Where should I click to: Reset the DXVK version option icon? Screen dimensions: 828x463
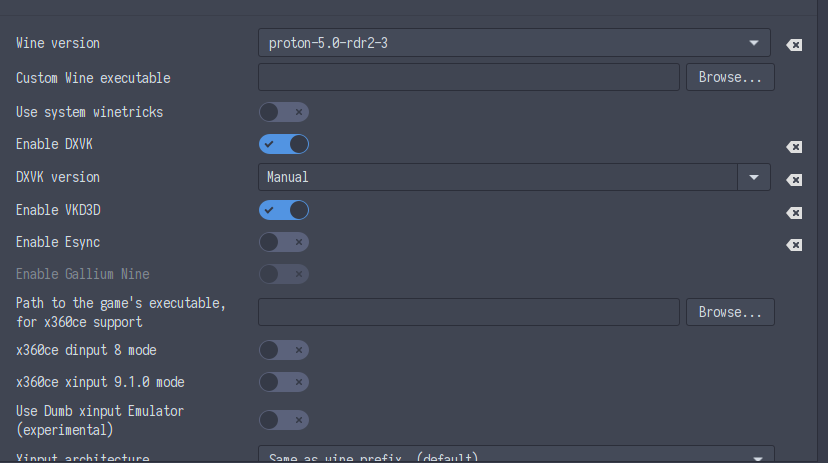[794, 180]
